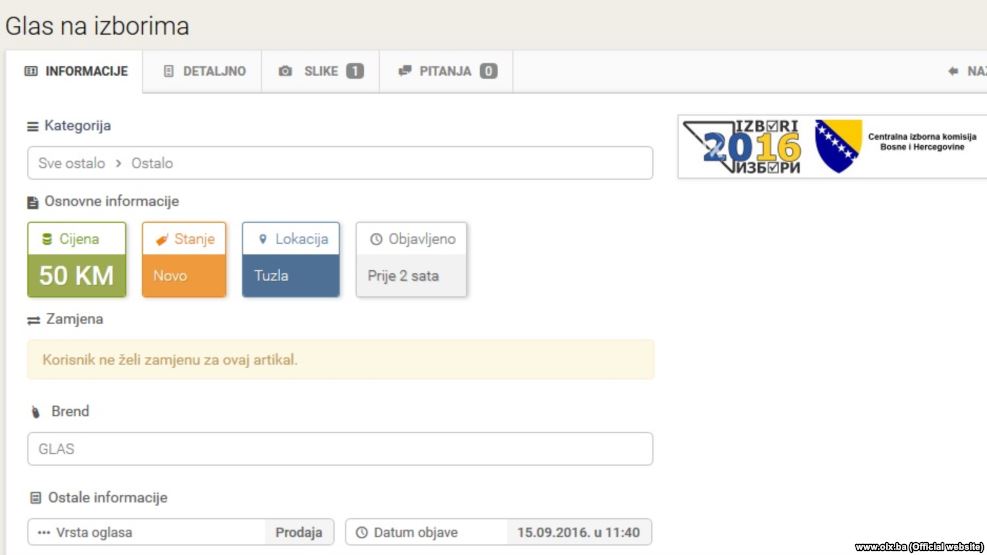
Task: Click the chat bubbles icon beside Pitanja
Action: click(x=405, y=72)
